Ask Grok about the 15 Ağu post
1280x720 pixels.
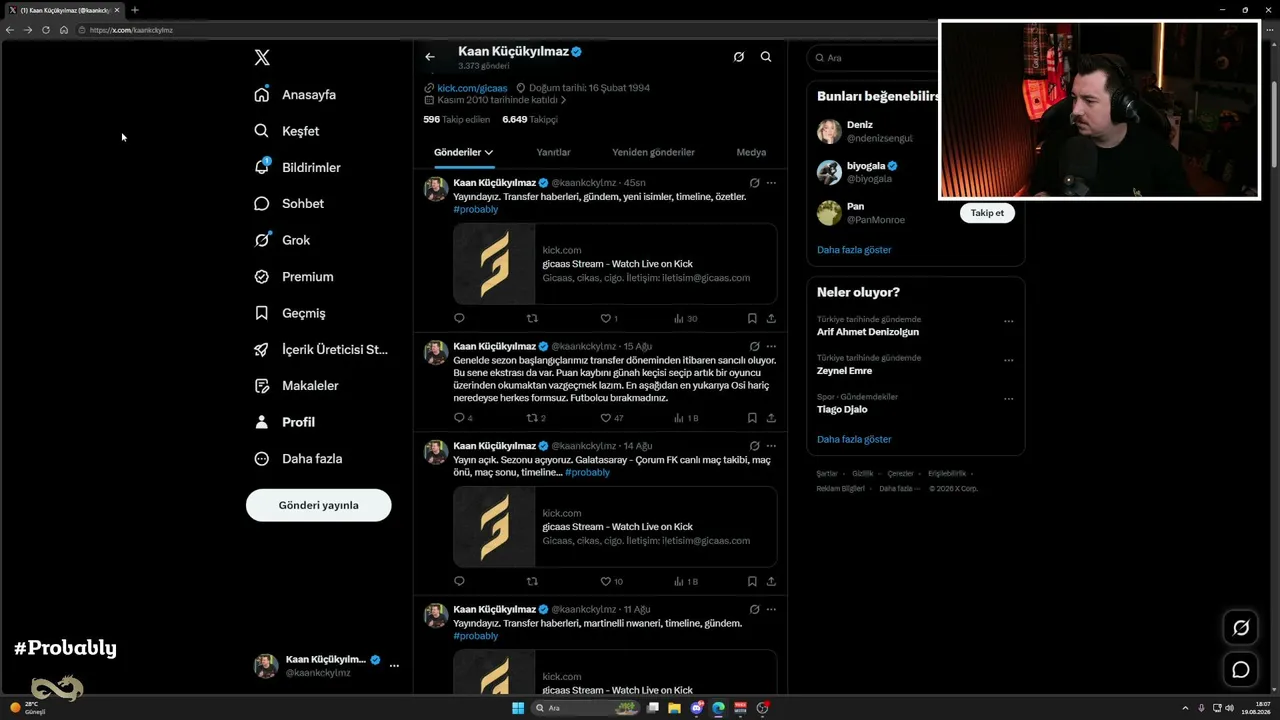754,346
